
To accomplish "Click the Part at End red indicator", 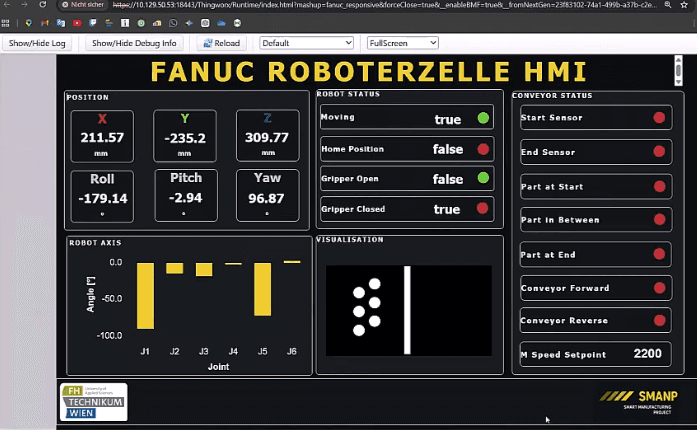I will click(659, 254).
